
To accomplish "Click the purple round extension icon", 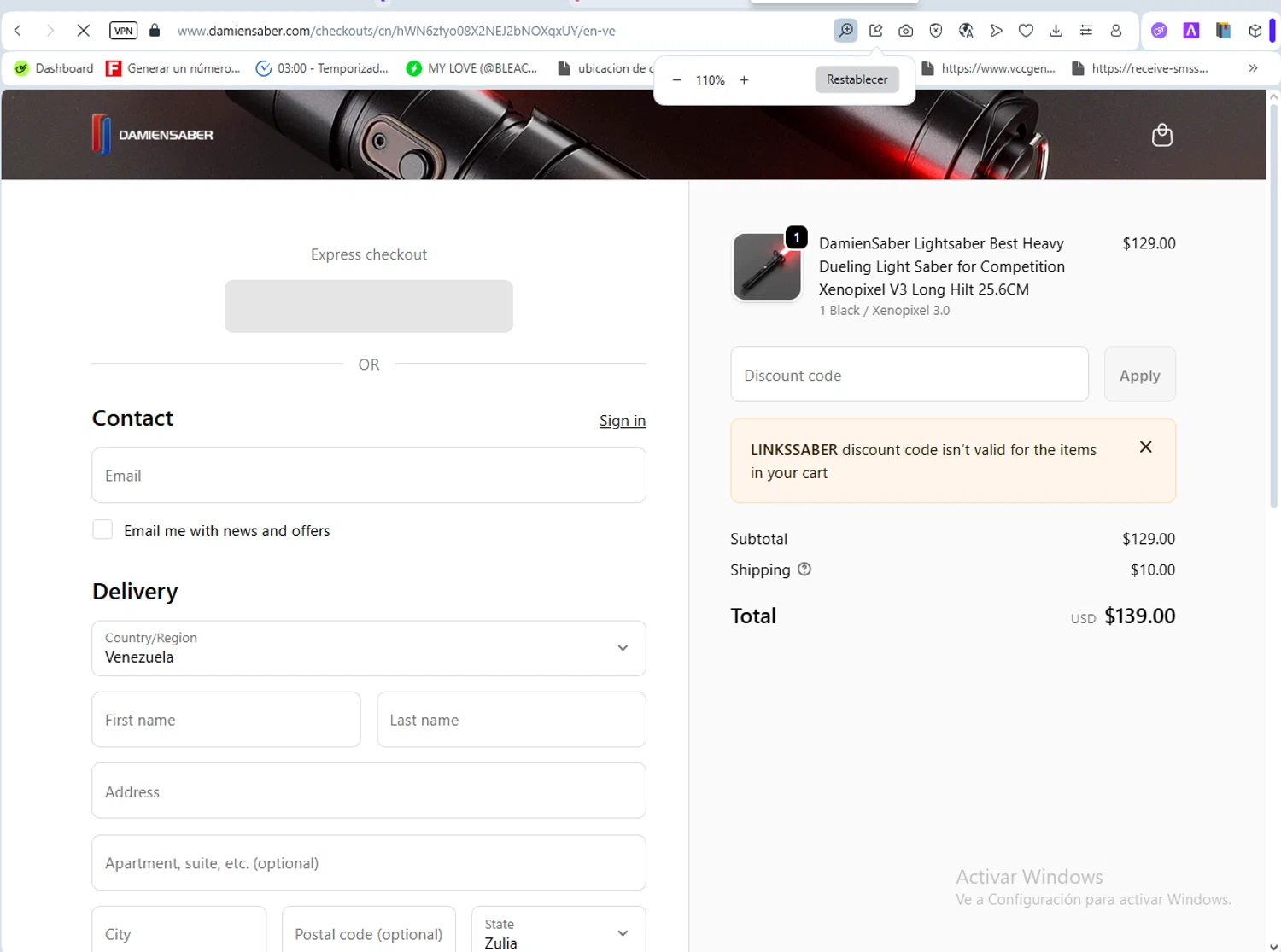I will pos(1159,31).
